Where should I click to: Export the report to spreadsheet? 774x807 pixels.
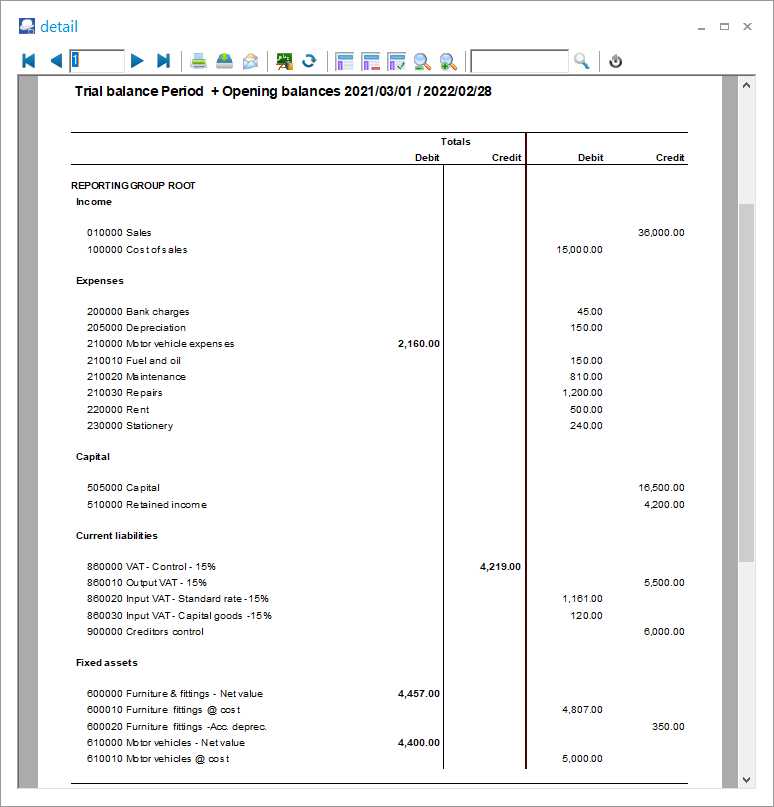click(284, 61)
